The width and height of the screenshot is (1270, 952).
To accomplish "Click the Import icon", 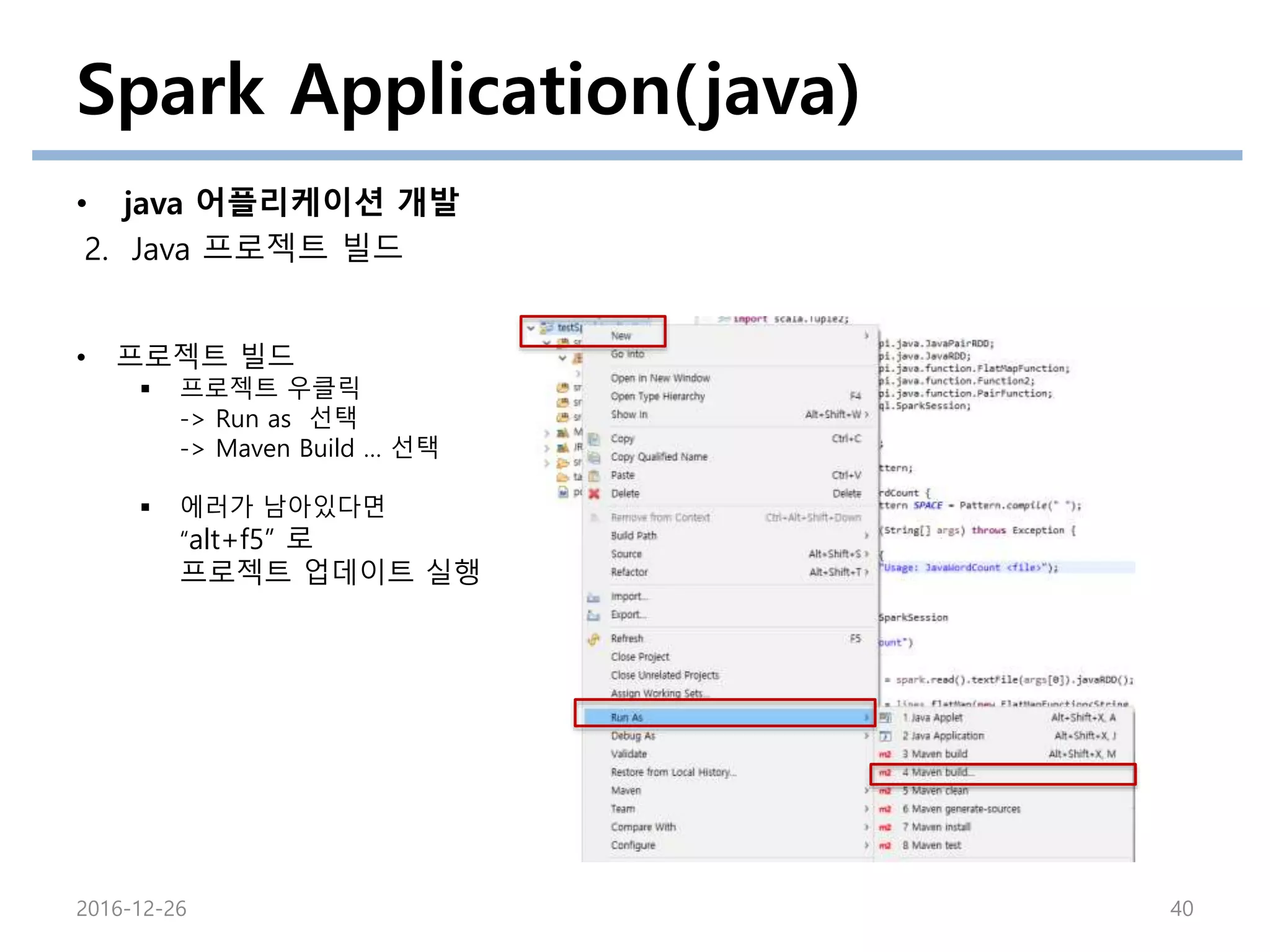I will point(594,597).
